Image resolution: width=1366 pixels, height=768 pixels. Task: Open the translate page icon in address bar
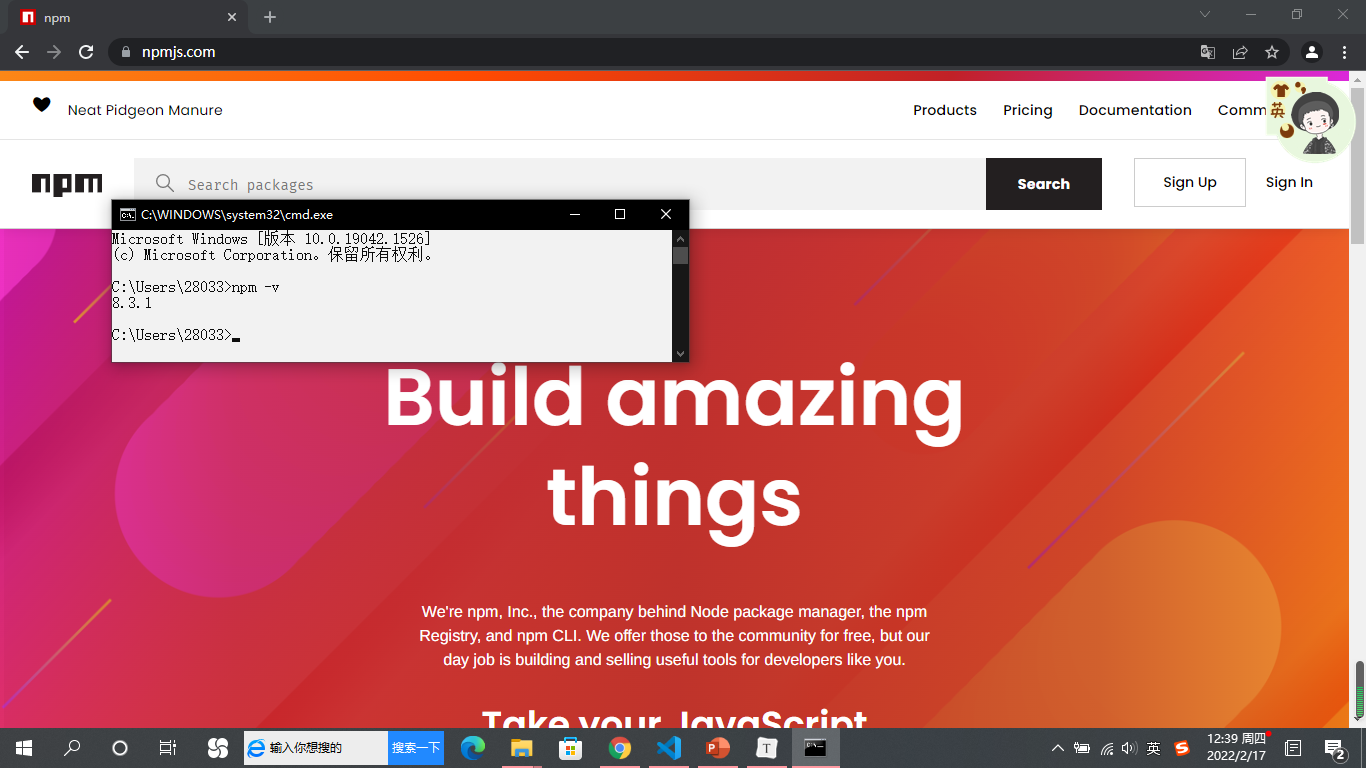[x=1208, y=52]
